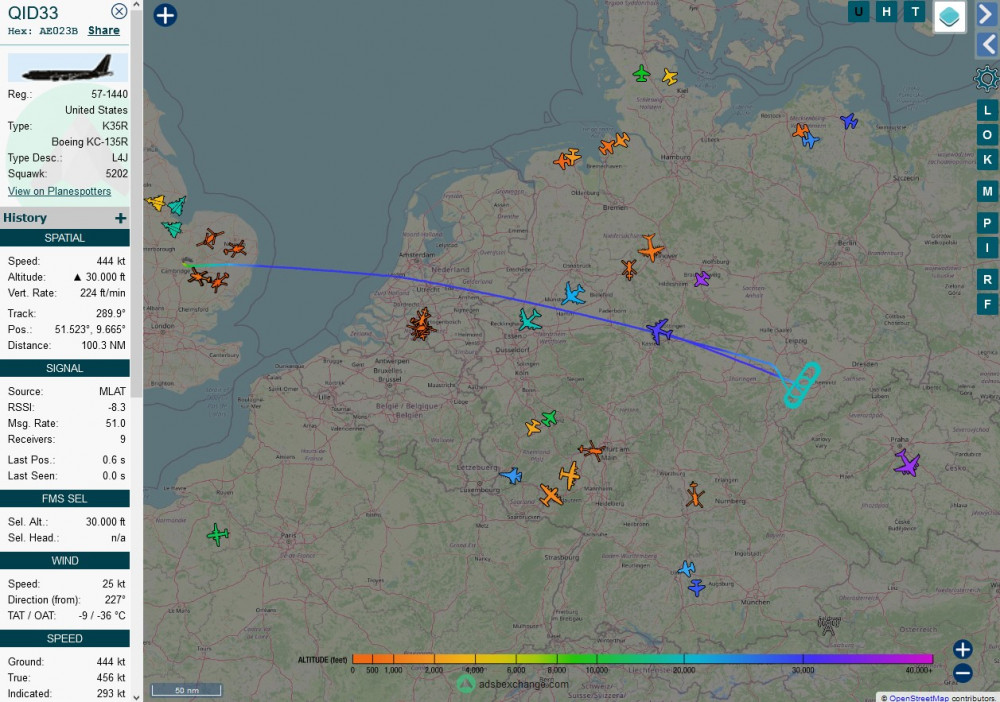Toggle the H button in top bar
1000x702 pixels.
pos(886,12)
